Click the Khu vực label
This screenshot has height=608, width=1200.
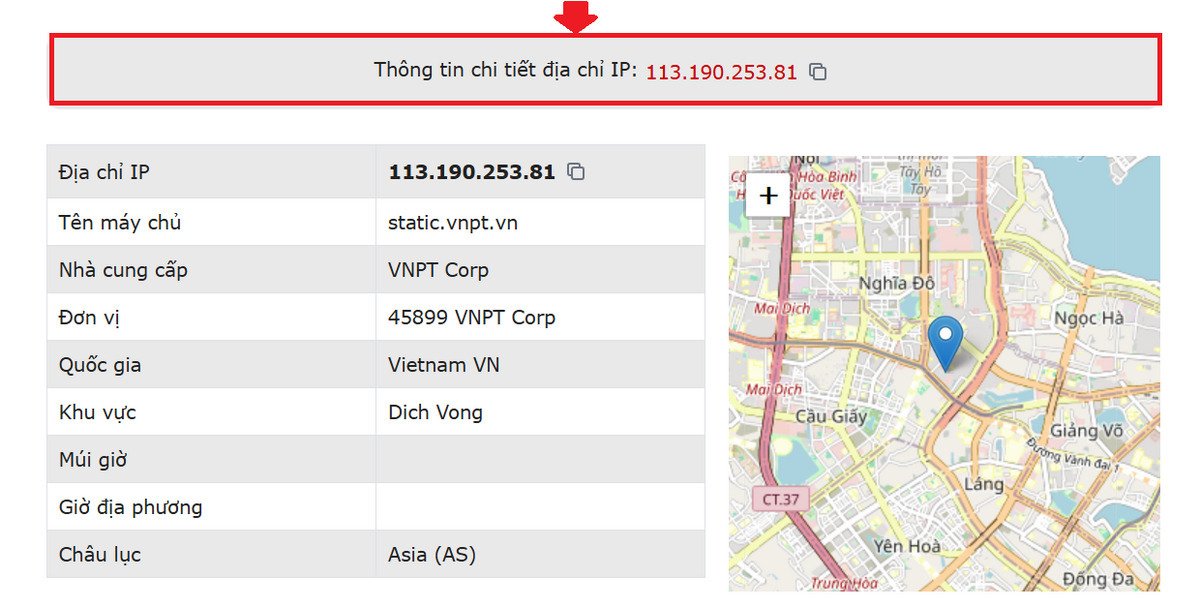click(x=97, y=412)
